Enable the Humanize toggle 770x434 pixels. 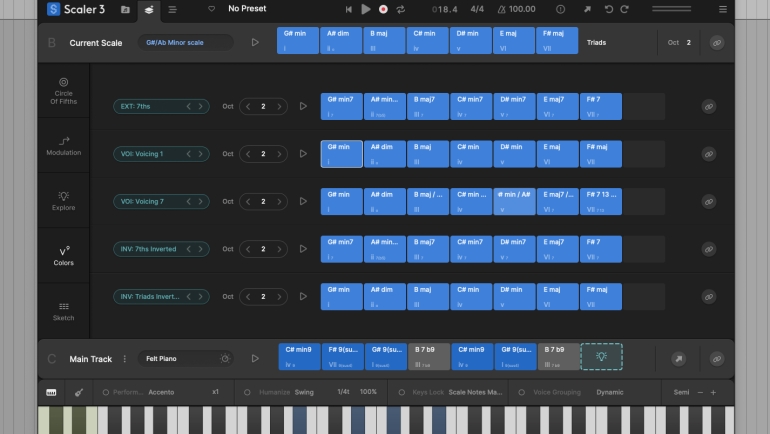[x=247, y=392]
